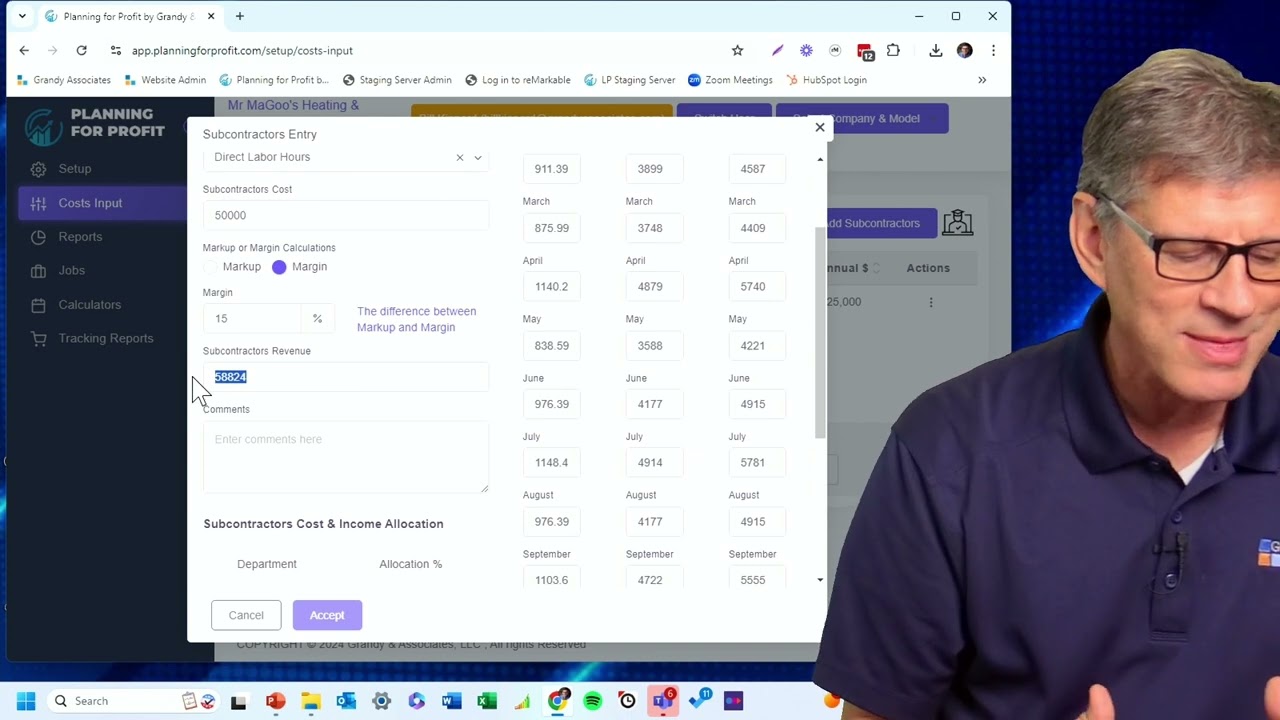Go back with the browser back arrow
Viewport: 1280px width, 720px height.
[x=24, y=51]
